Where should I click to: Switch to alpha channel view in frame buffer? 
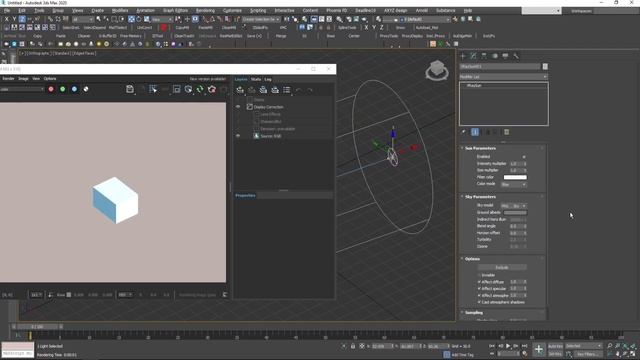[86, 89]
